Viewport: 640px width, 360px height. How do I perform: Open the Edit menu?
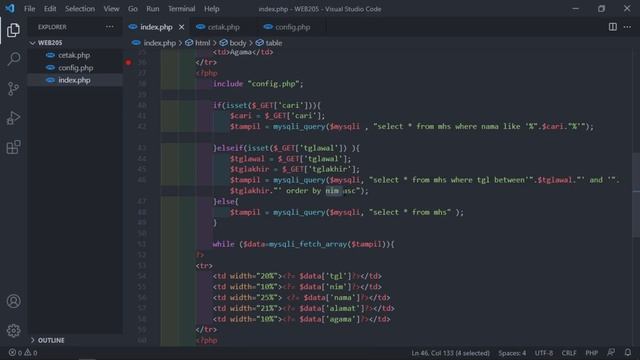[50, 9]
